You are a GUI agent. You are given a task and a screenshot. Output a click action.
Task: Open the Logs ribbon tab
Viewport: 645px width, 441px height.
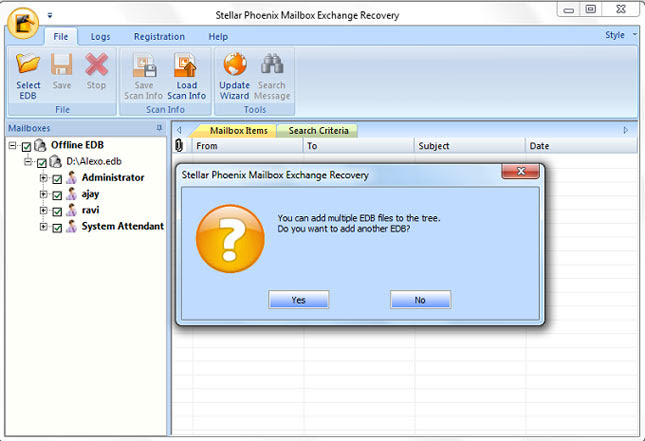[x=100, y=37]
